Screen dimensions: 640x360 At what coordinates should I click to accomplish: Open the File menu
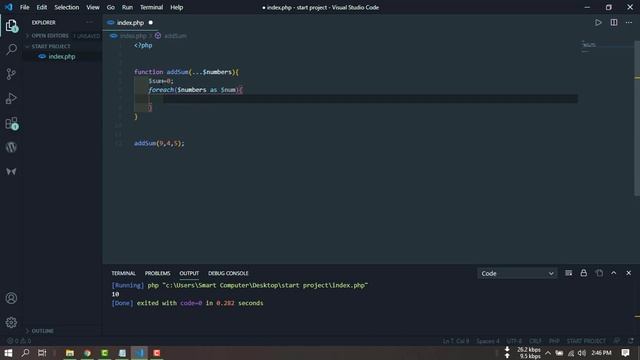click(x=24, y=7)
